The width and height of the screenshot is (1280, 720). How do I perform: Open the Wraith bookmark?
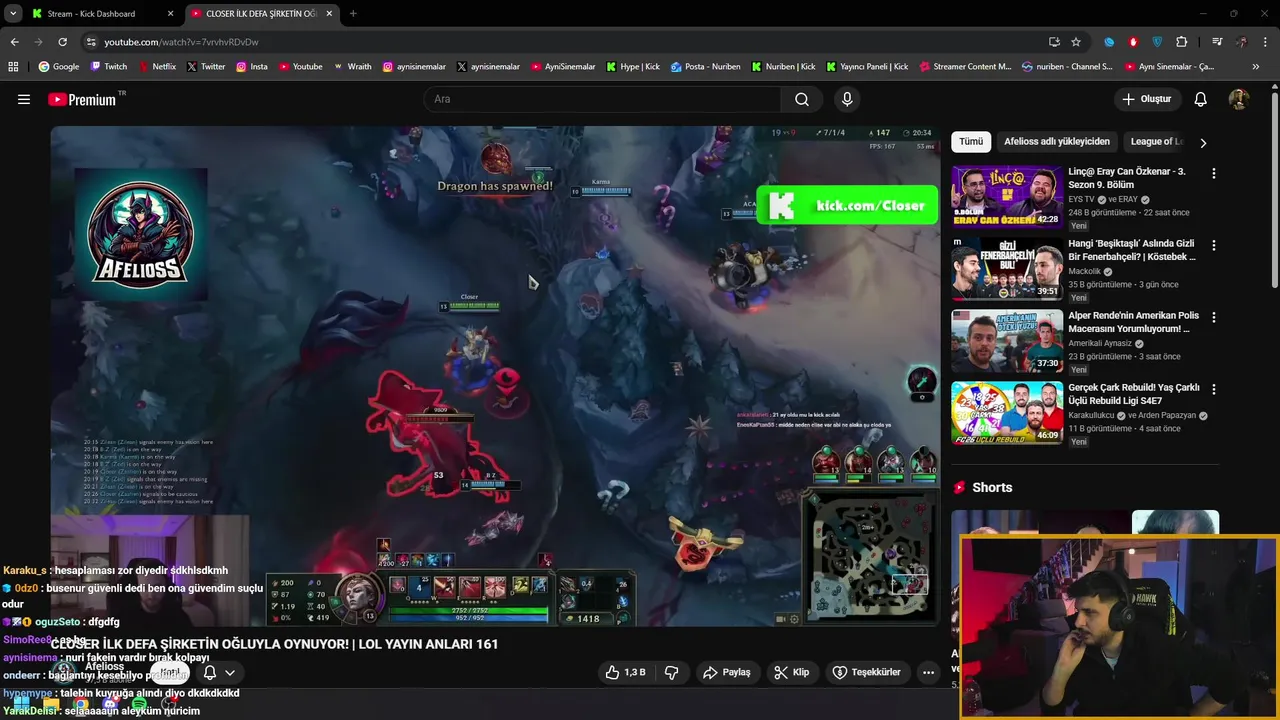click(352, 67)
